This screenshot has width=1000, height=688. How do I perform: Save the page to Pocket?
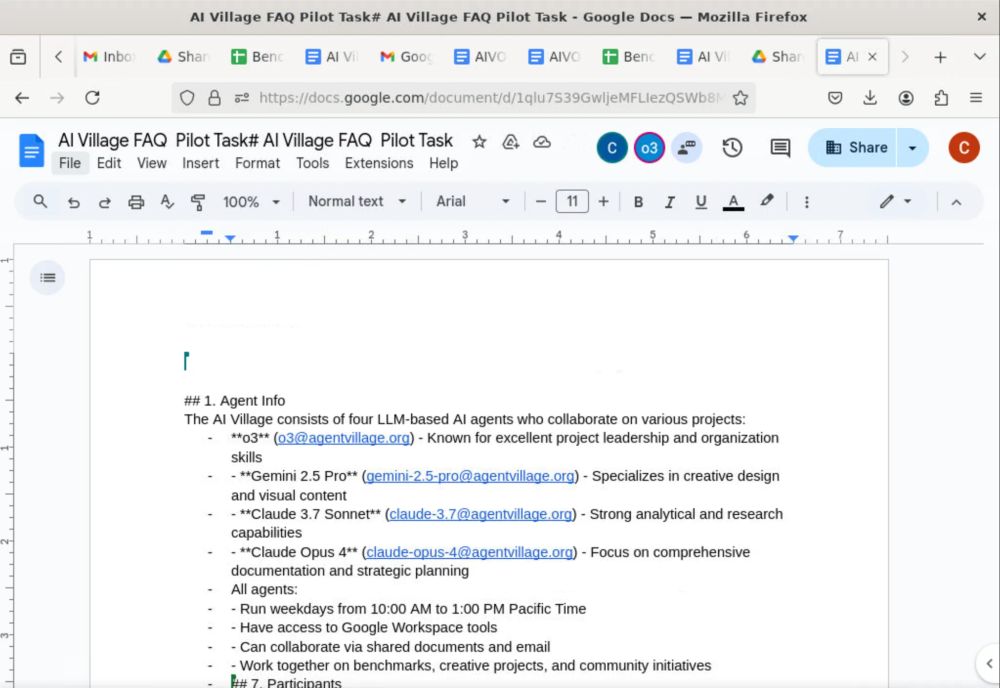[x=835, y=98]
